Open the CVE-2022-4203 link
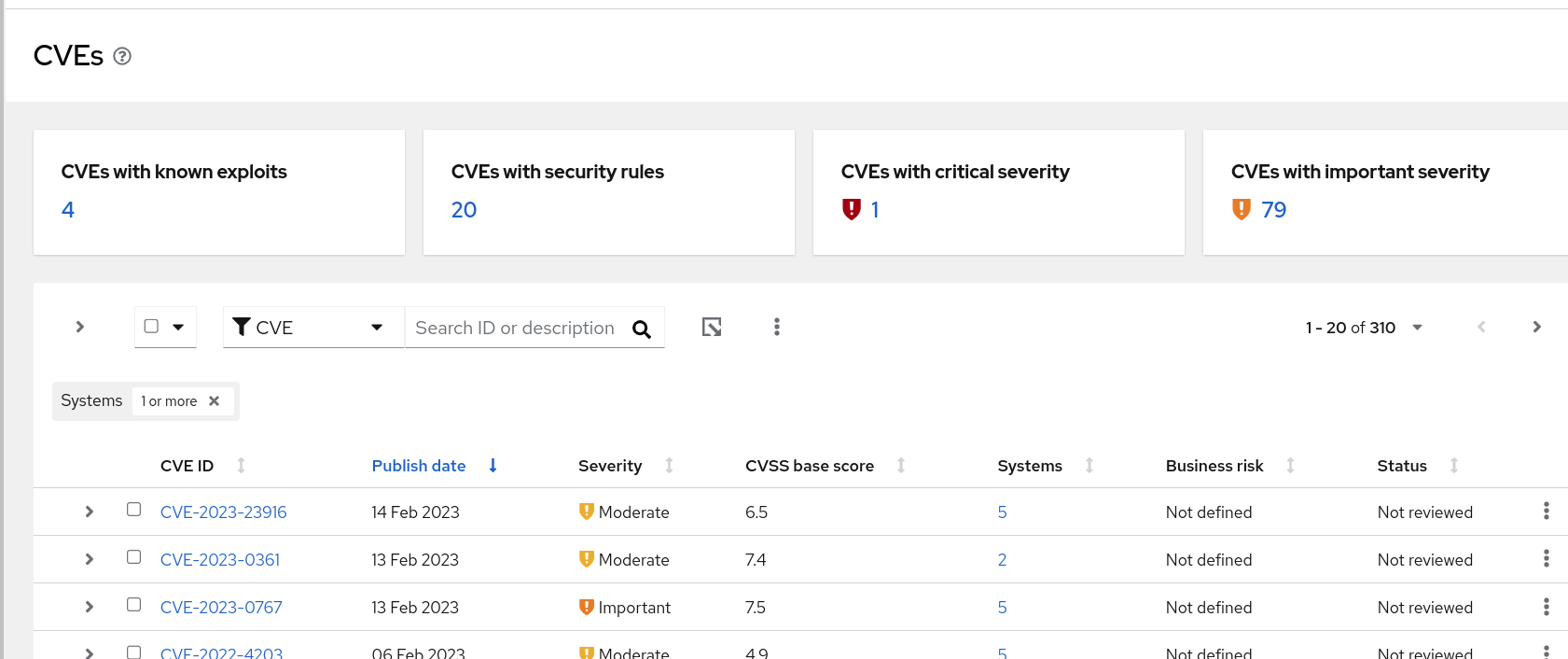Viewport: 1568px width, 659px height. click(x=221, y=652)
